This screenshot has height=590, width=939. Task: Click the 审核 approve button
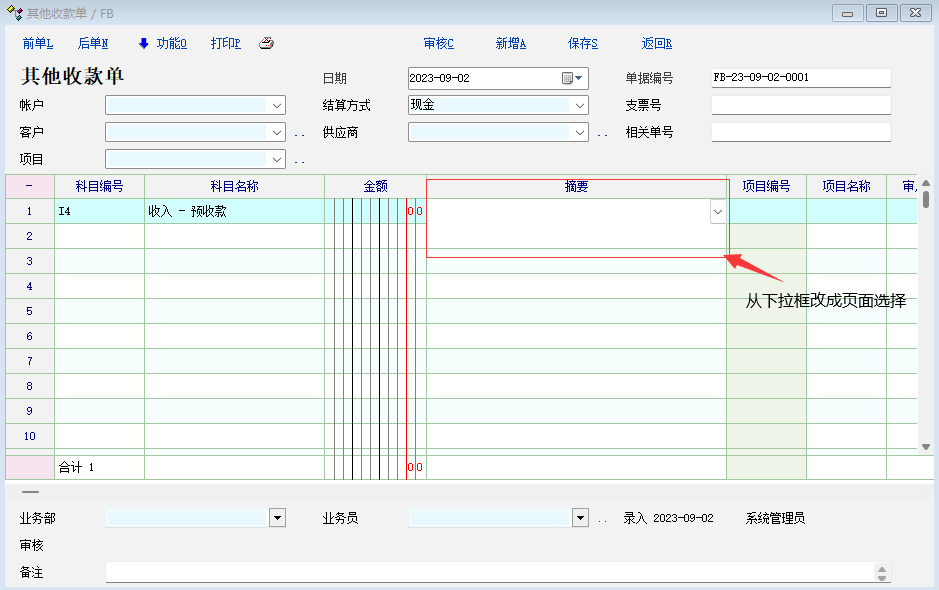point(438,43)
